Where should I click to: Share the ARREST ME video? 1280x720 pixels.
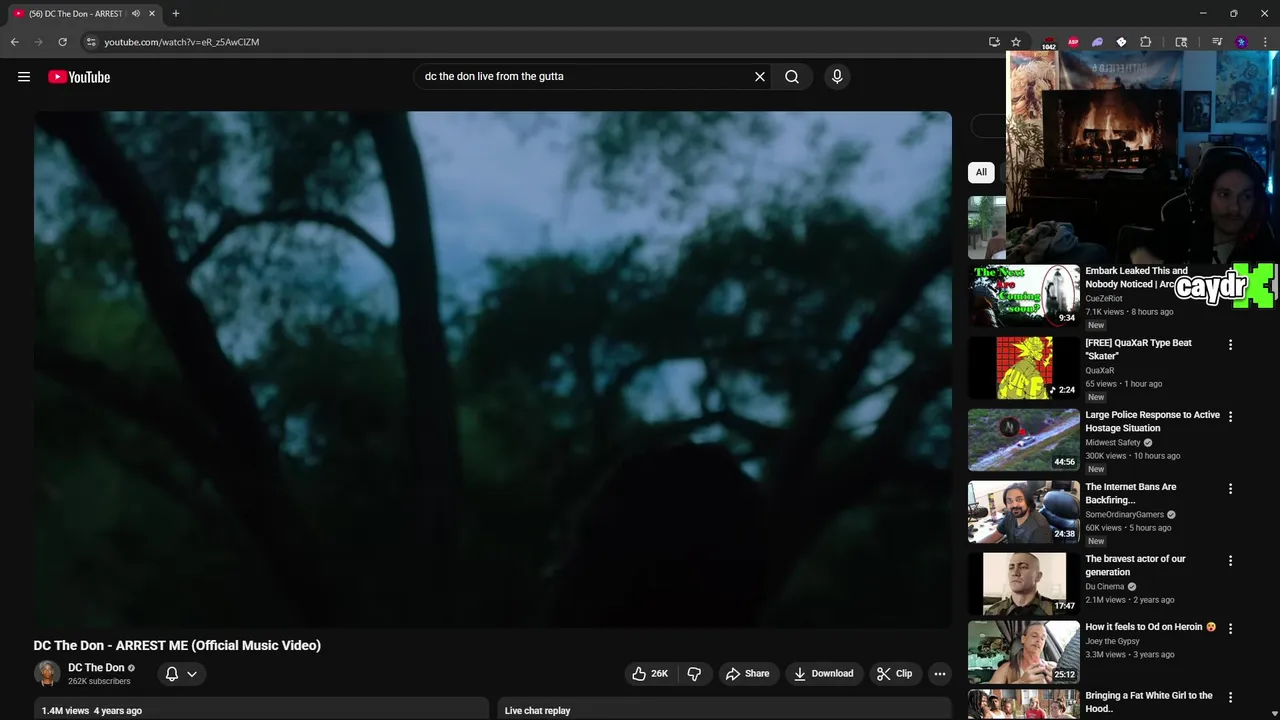coord(747,674)
